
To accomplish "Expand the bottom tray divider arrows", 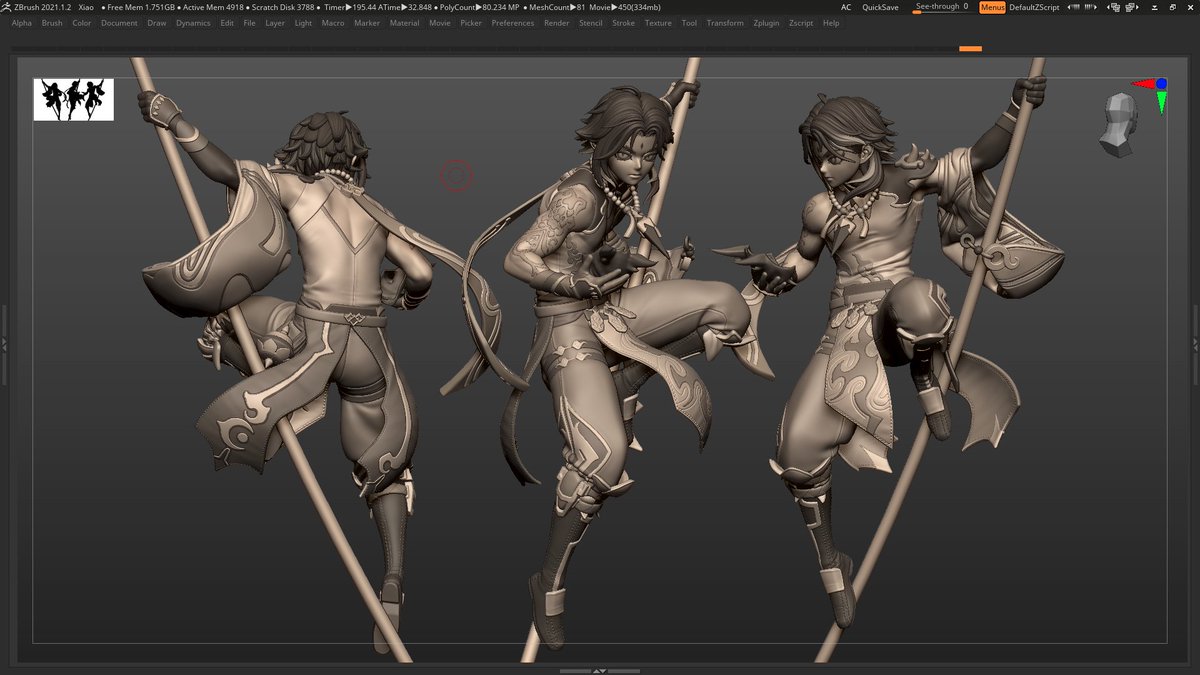I will pyautogui.click(x=599, y=670).
